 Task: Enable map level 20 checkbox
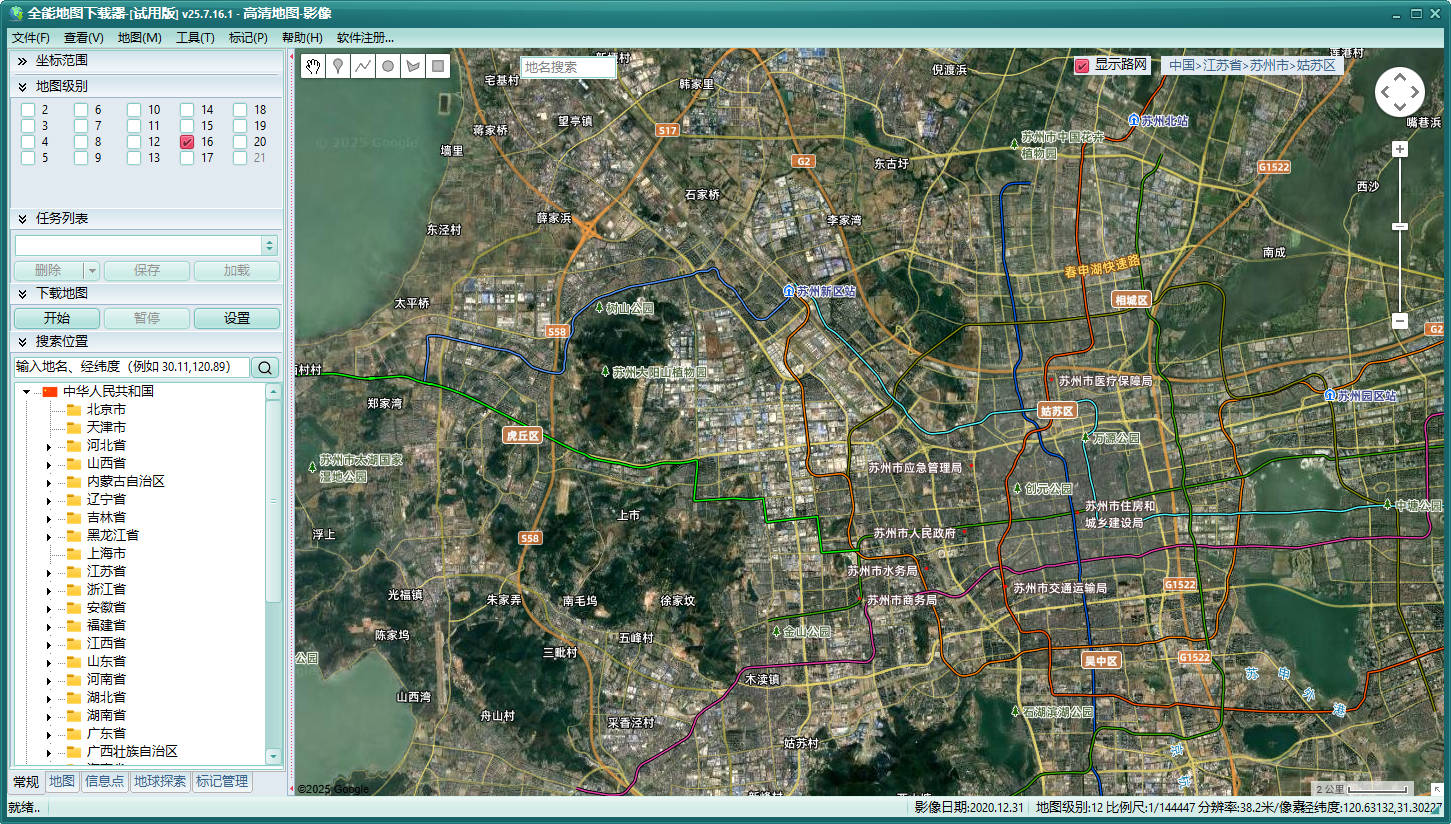[240, 142]
